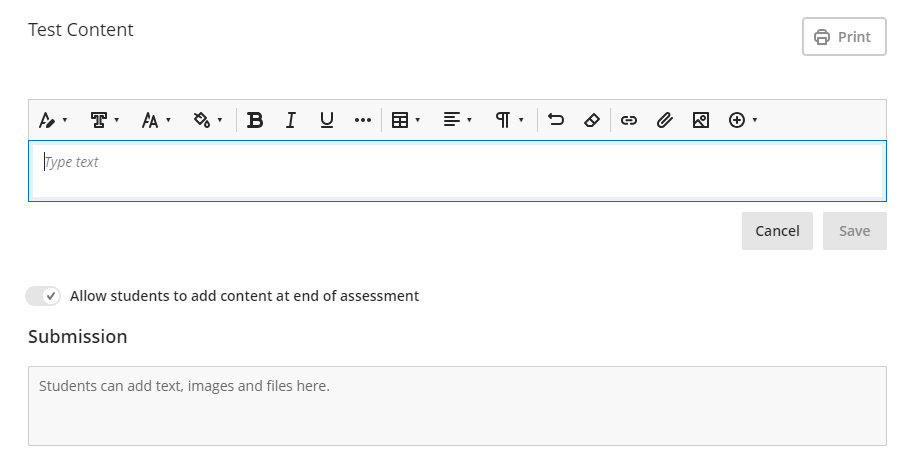This screenshot has width=905, height=467.
Task: Insert an image into the editor
Action: 700,120
